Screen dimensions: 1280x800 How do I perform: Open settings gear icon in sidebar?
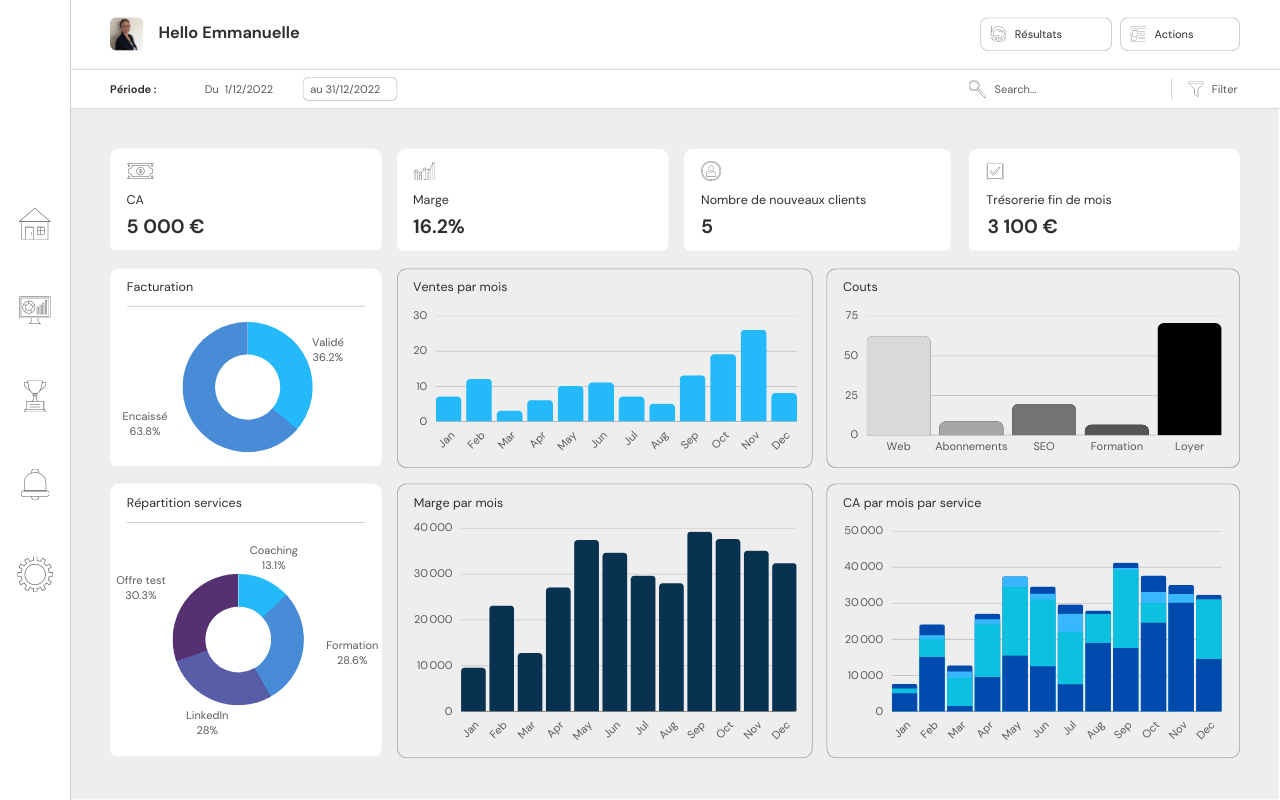point(35,574)
